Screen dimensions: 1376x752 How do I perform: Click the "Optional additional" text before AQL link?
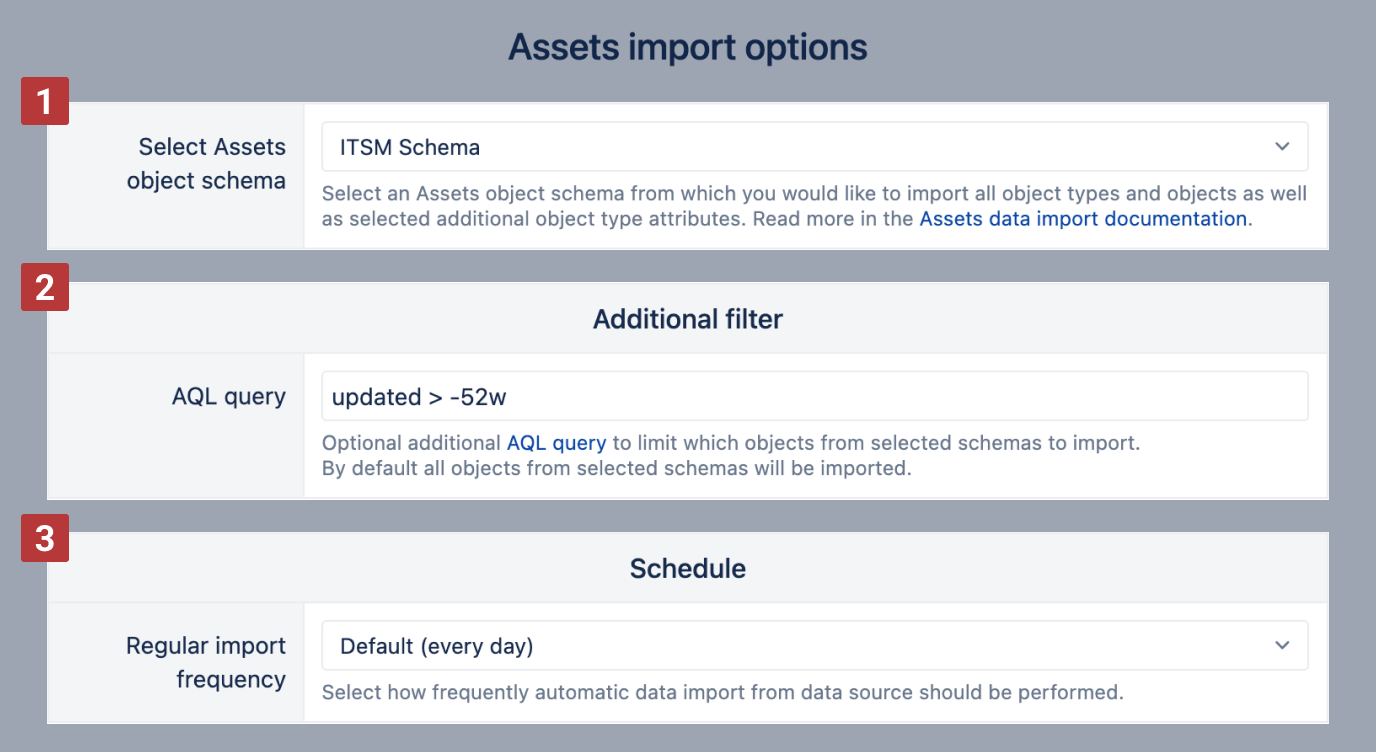point(411,443)
